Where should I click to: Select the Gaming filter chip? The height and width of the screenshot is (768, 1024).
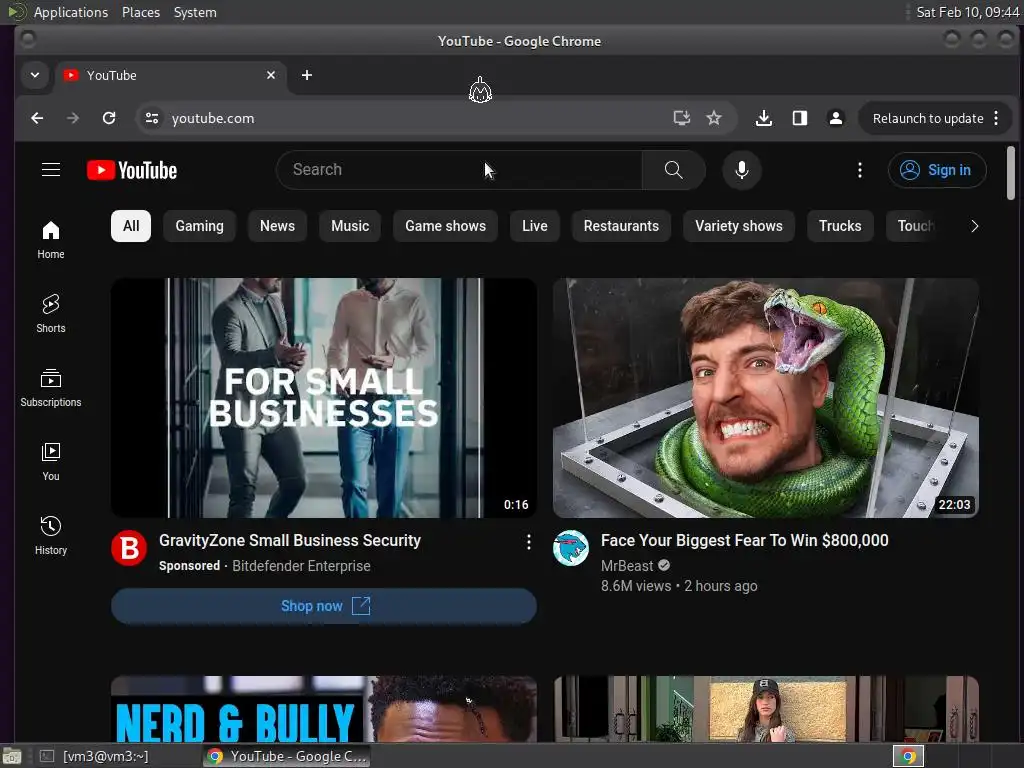click(199, 226)
